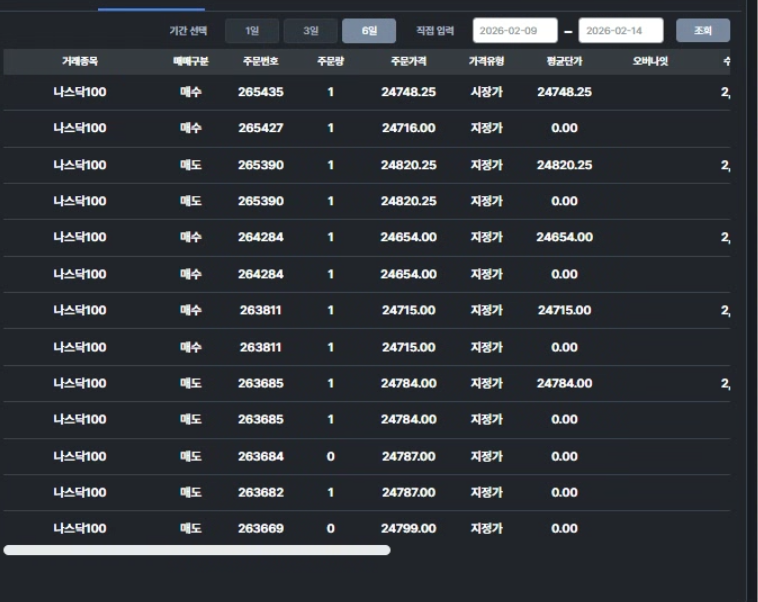Click 나스닥100 in order 263669 row

80,529
